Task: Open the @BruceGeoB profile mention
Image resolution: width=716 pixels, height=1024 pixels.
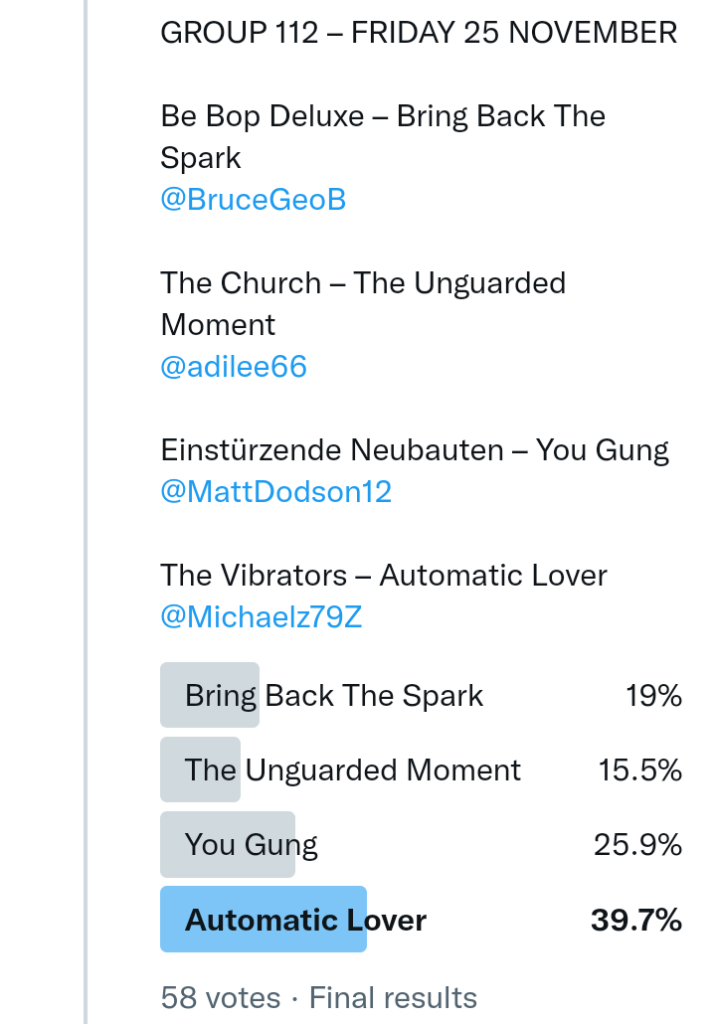Action: [253, 200]
